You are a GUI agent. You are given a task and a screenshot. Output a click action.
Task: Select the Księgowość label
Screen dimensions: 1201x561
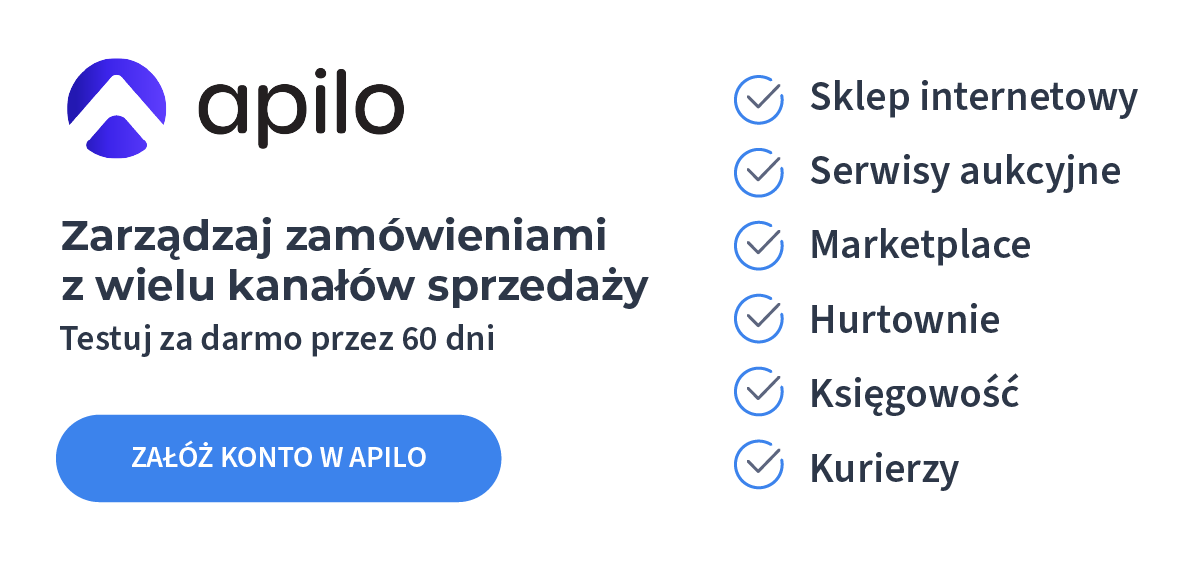click(914, 393)
